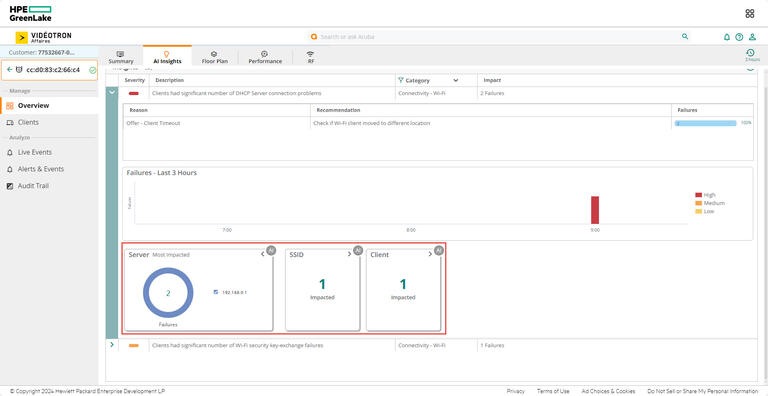
Task: Click the AI badge on Client card
Action: (438, 250)
